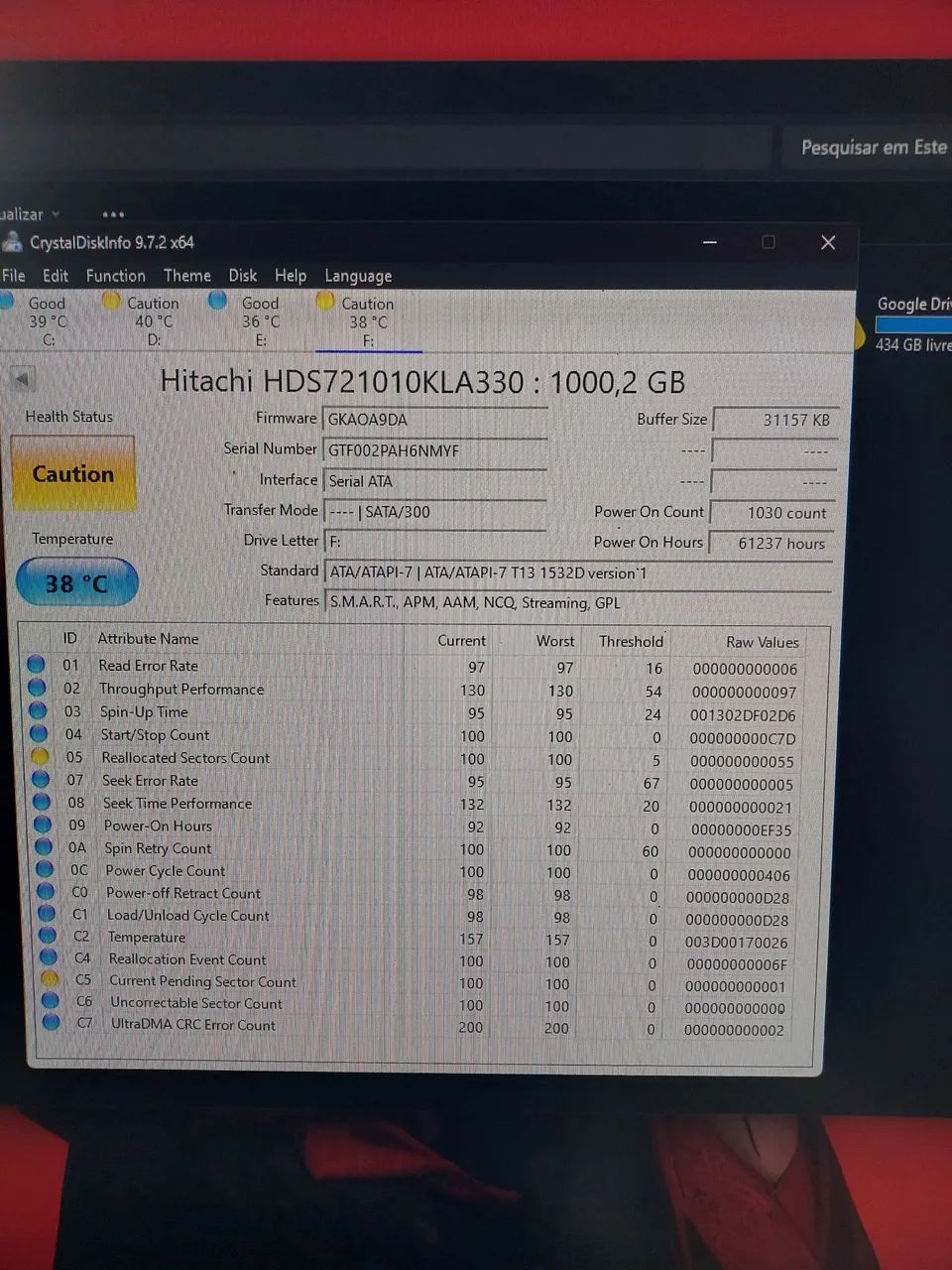952x1270 pixels.
Task: Click blue status icon for Read Error Rate
Action: pos(36,664)
